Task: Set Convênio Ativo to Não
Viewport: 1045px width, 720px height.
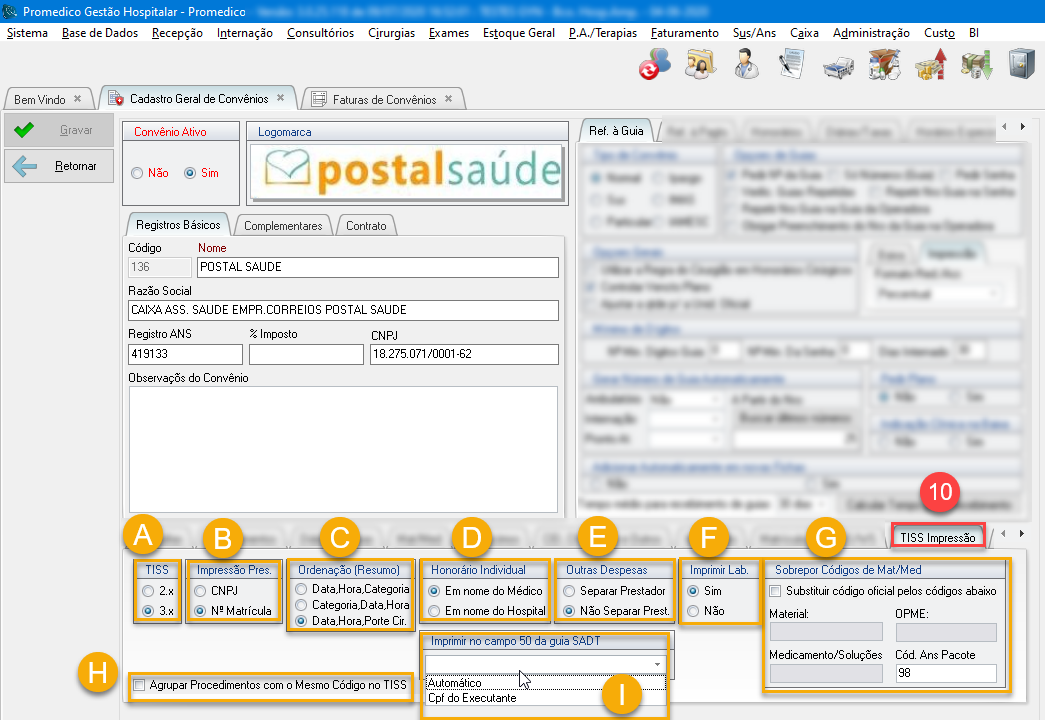Action: click(137, 173)
